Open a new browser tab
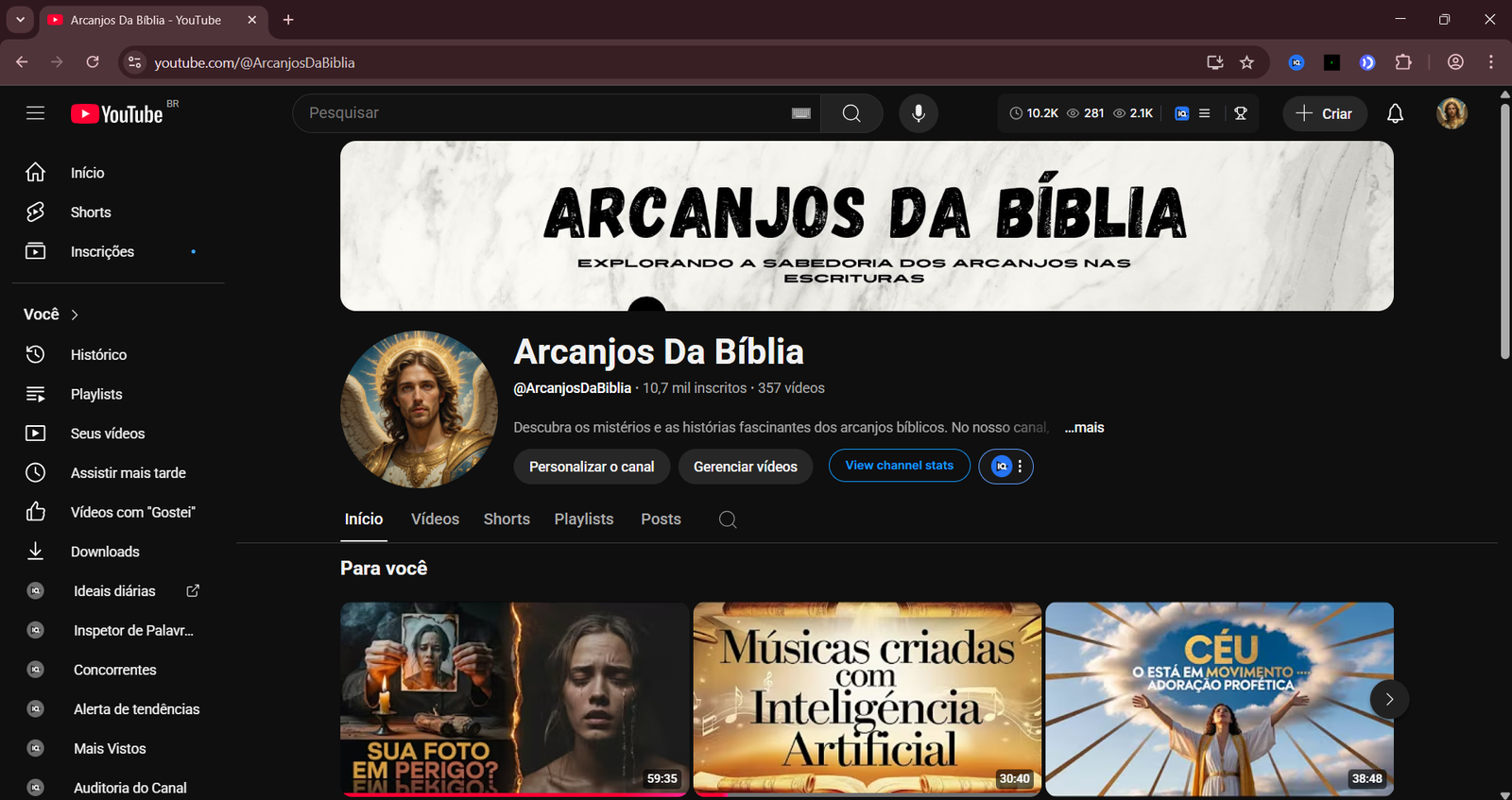Screen dimensions: 1512x800 288,20
